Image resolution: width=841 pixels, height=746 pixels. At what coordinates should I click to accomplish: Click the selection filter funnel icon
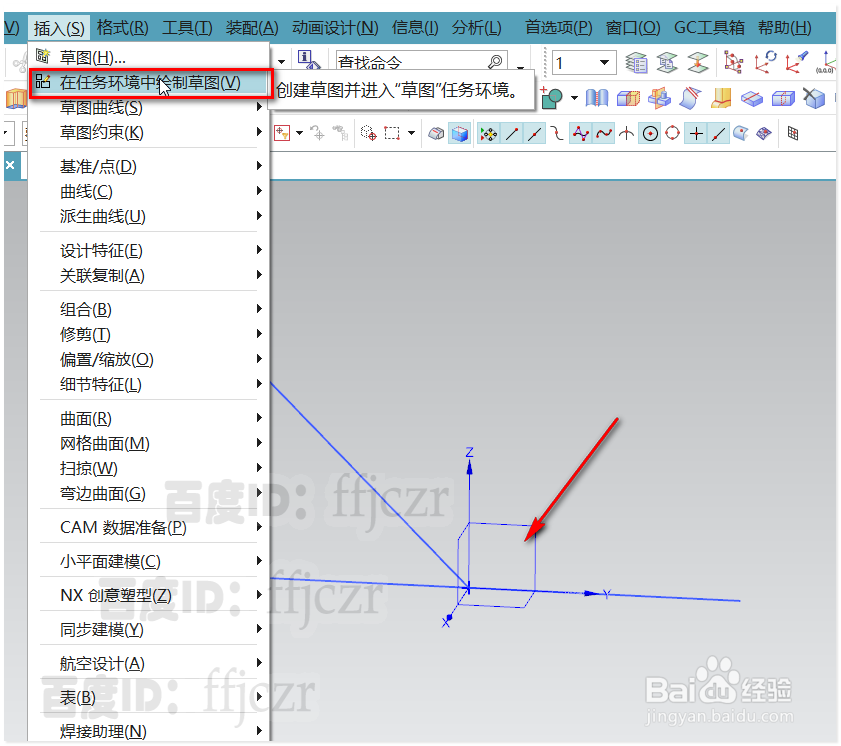(282, 132)
